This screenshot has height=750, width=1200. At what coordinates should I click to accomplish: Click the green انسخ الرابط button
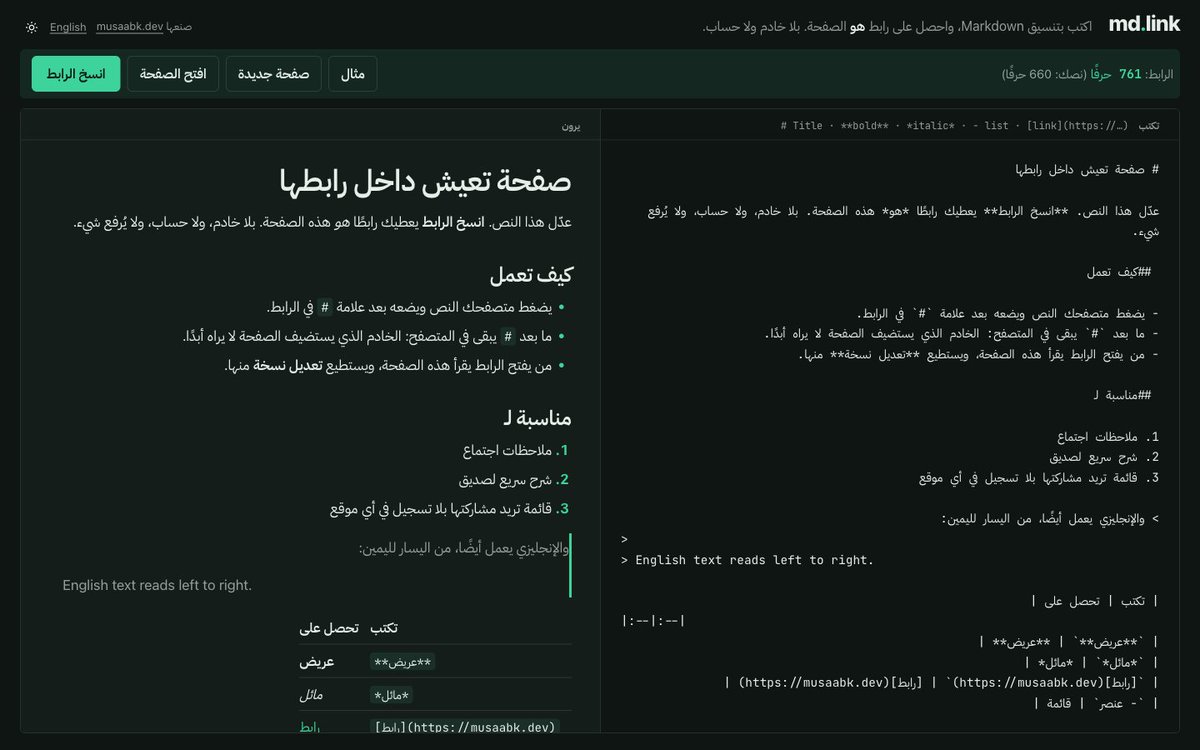click(x=76, y=74)
